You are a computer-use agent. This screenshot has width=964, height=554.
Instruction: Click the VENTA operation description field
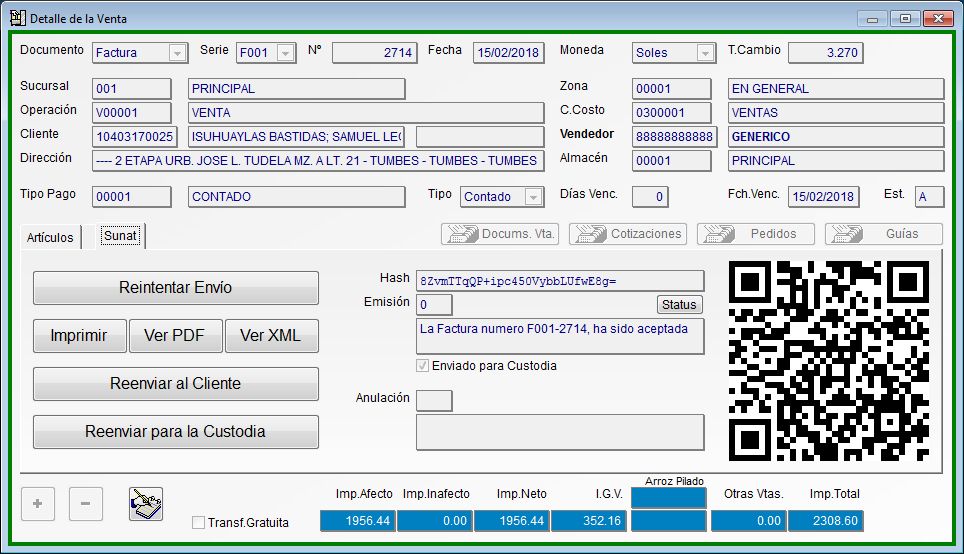pyautogui.click(x=366, y=113)
